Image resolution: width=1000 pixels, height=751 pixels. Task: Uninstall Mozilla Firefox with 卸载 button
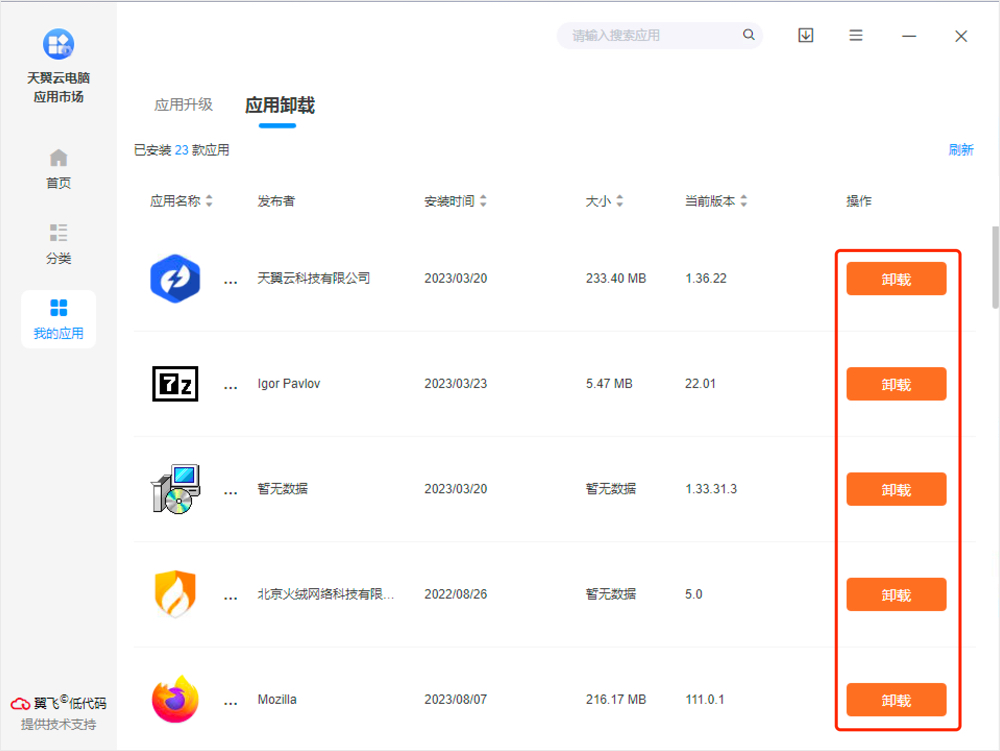(896, 700)
